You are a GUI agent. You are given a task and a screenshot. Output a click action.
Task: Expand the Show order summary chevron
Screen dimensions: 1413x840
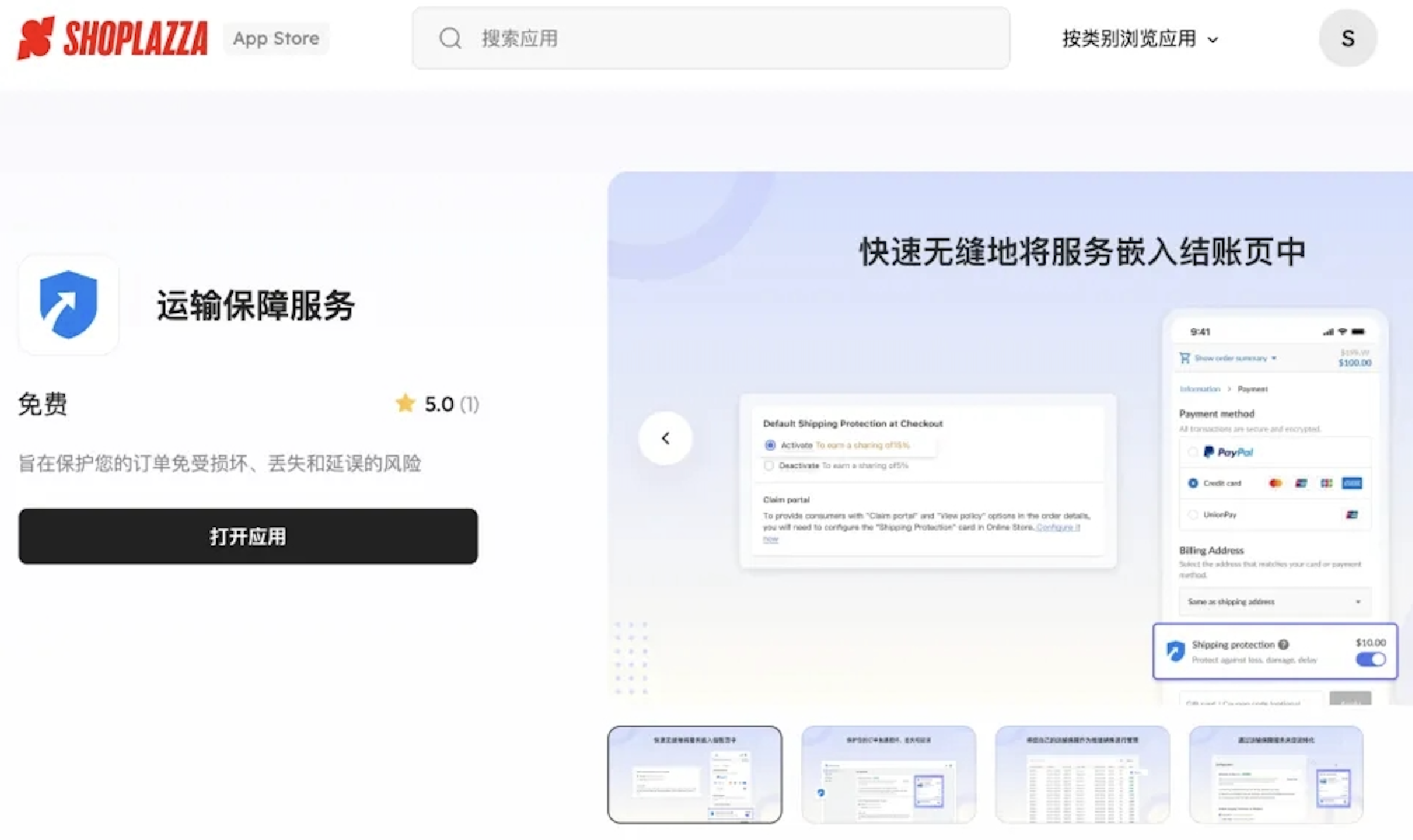coord(1274,358)
